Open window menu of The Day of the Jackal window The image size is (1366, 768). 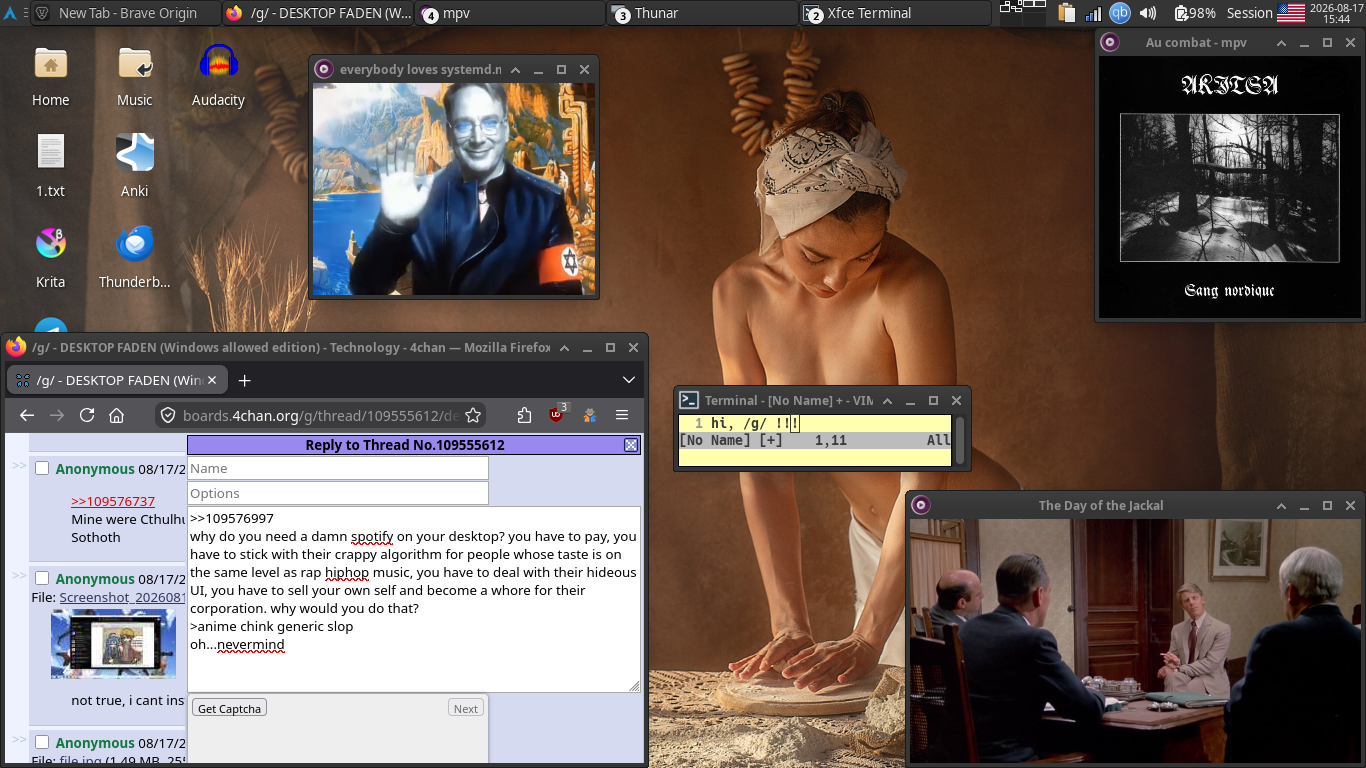[921, 505]
